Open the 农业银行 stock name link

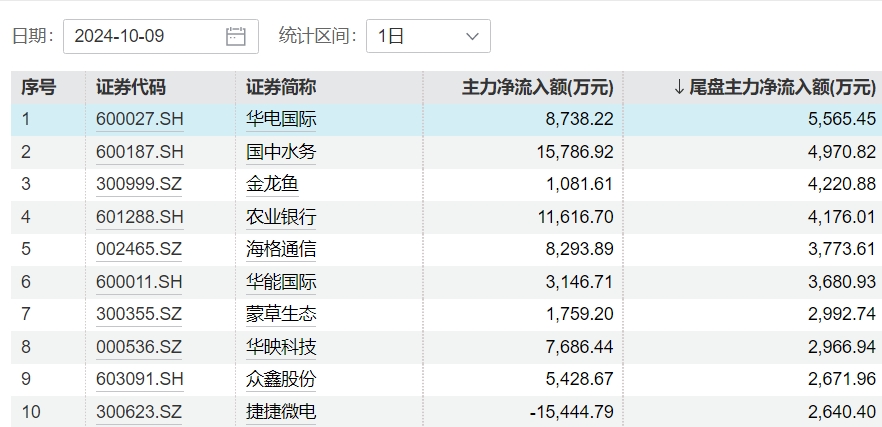click(281, 217)
